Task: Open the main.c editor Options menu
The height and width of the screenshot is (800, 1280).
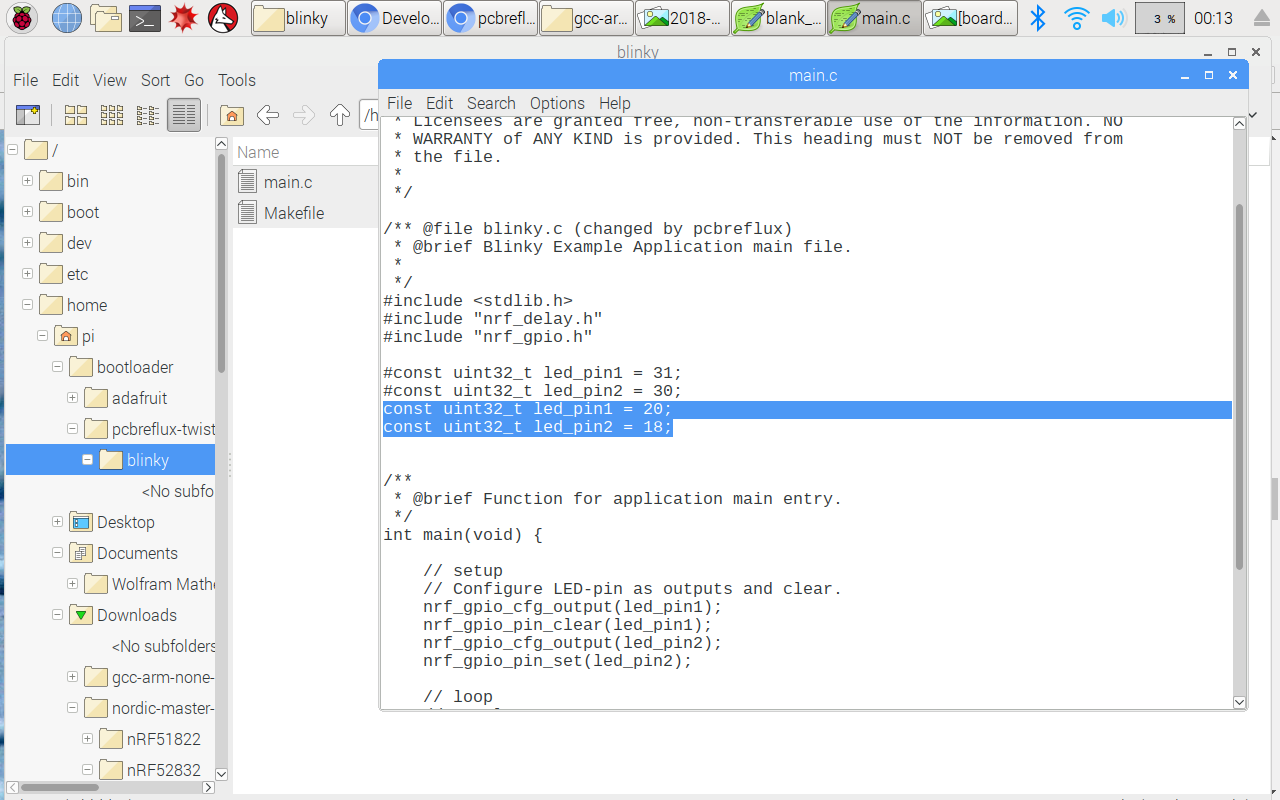Action: (557, 103)
